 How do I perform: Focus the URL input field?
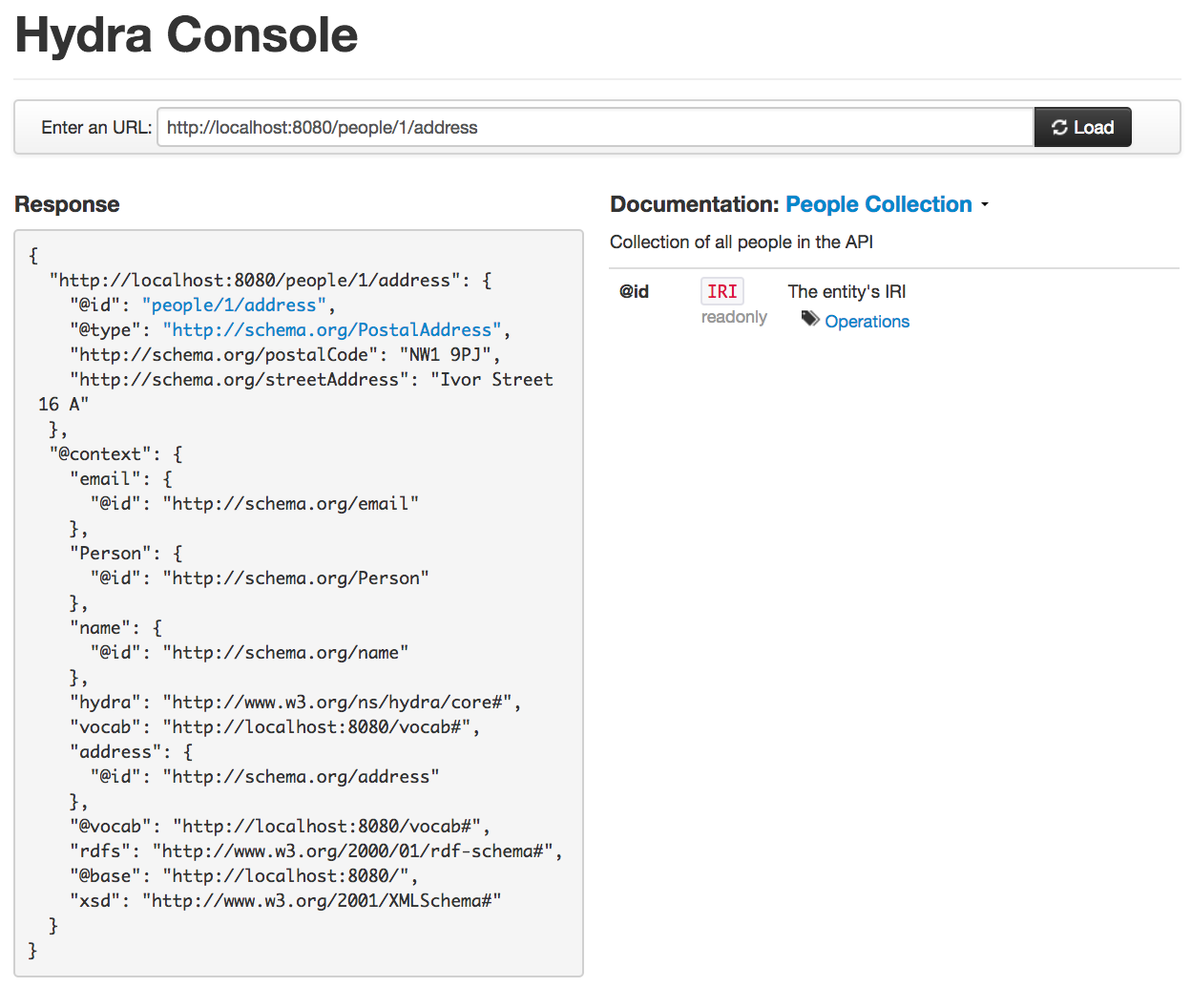click(x=595, y=128)
